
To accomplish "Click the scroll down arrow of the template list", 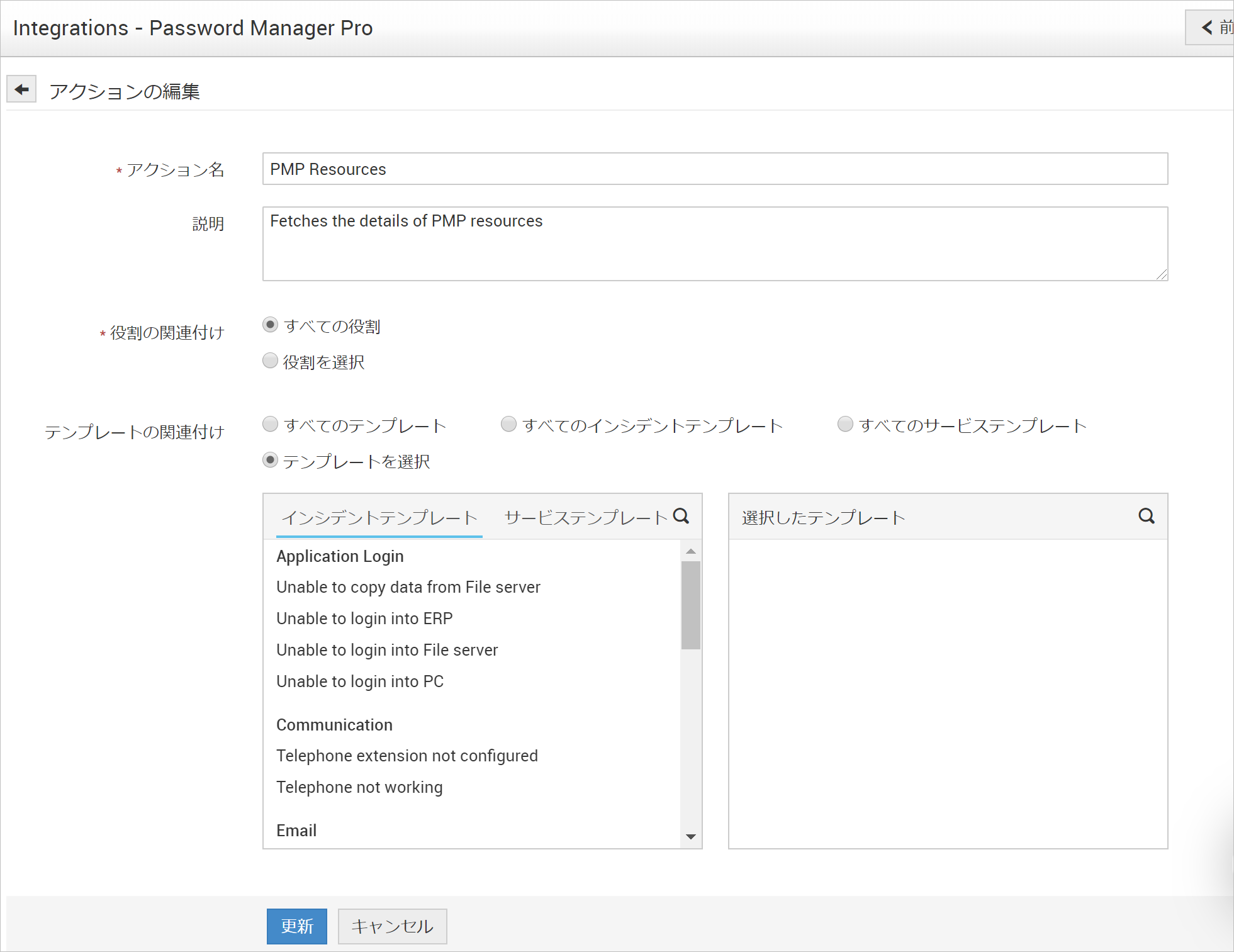I will pos(691,836).
